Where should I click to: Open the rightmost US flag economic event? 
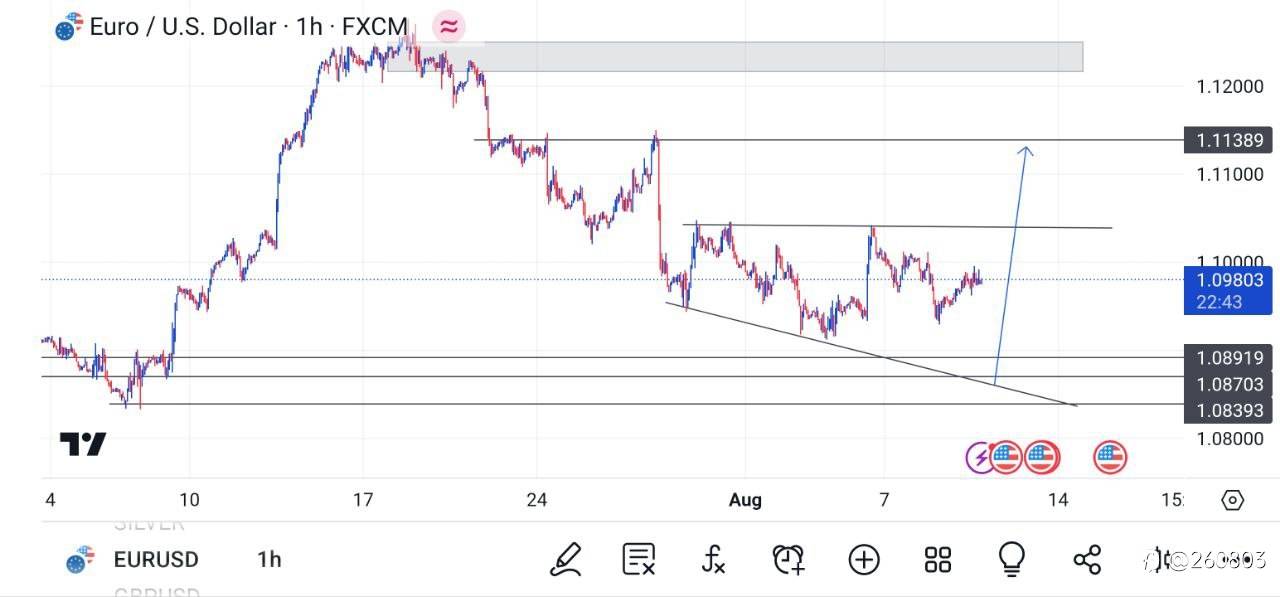1110,458
